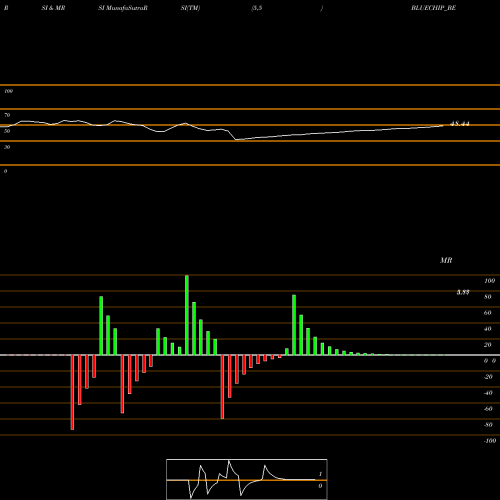Open the mini overview chart thumbnail
Image resolution: width=500 pixels, height=500 pixels.
(x=247, y=479)
